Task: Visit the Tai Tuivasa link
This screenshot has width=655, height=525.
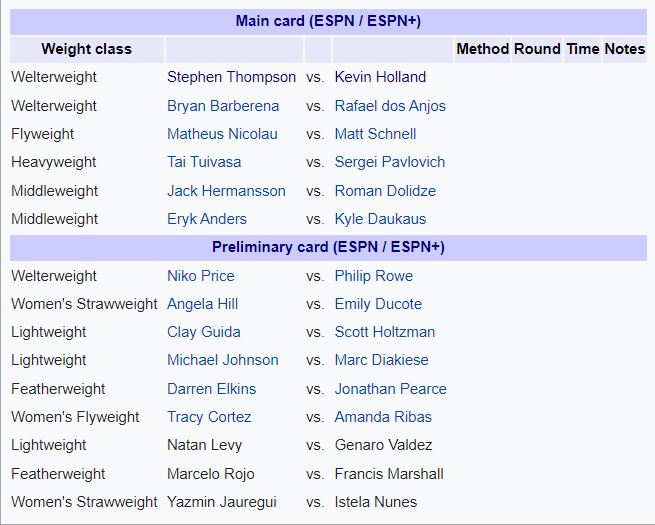Action: [204, 162]
